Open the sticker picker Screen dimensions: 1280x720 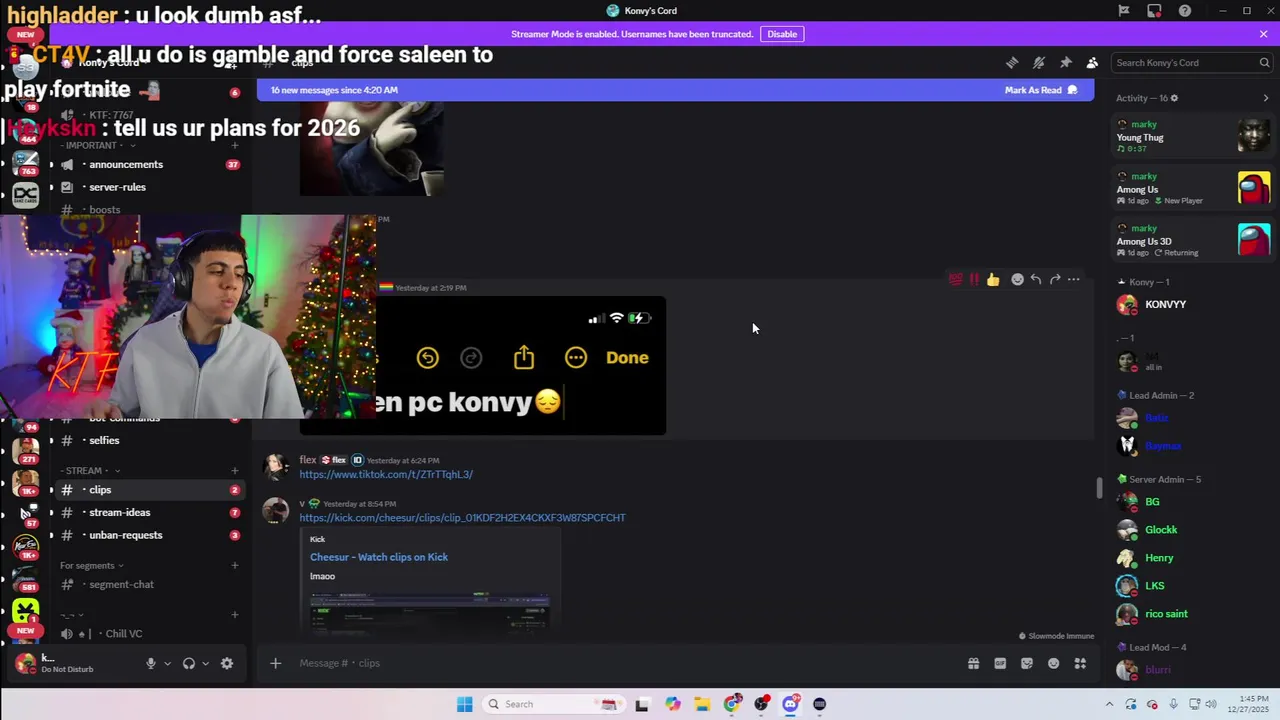(x=1027, y=663)
